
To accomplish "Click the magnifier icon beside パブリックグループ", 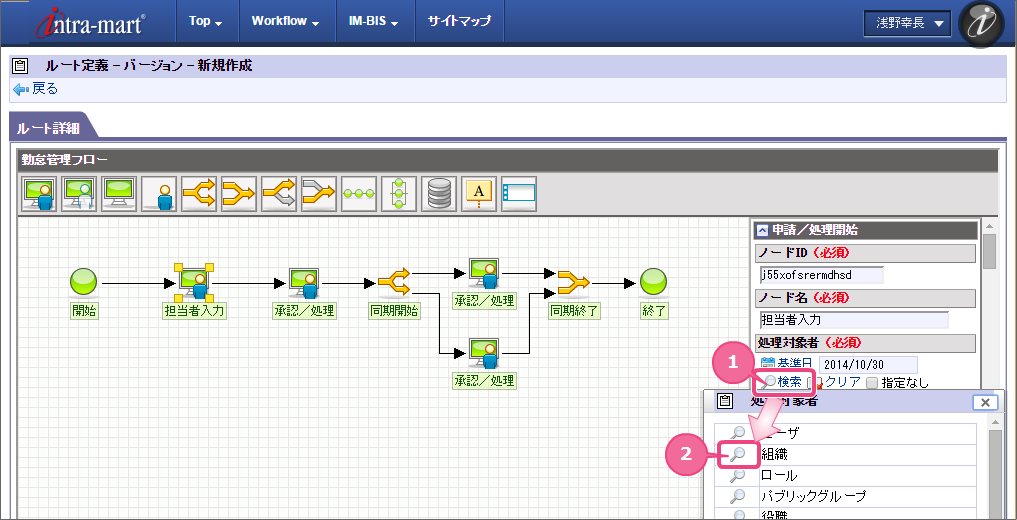I will (738, 497).
